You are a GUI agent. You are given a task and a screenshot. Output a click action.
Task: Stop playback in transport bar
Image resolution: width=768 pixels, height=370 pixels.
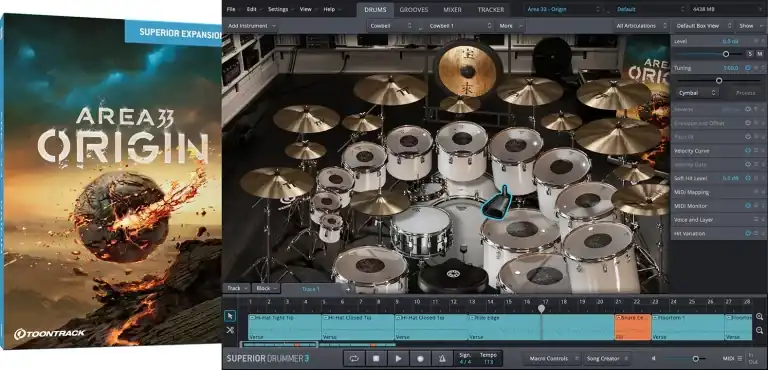tap(376, 359)
